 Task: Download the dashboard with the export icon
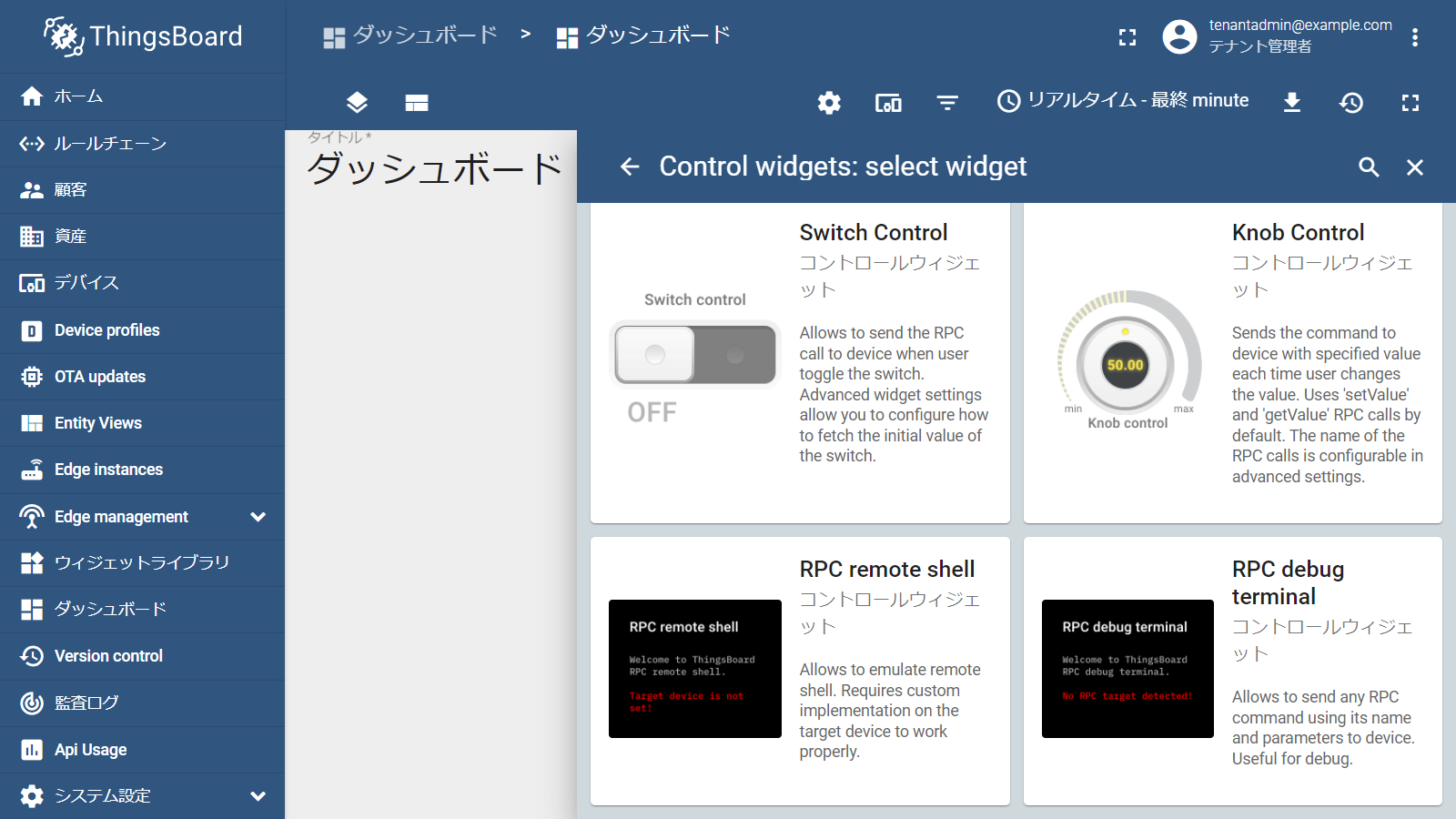click(1291, 103)
